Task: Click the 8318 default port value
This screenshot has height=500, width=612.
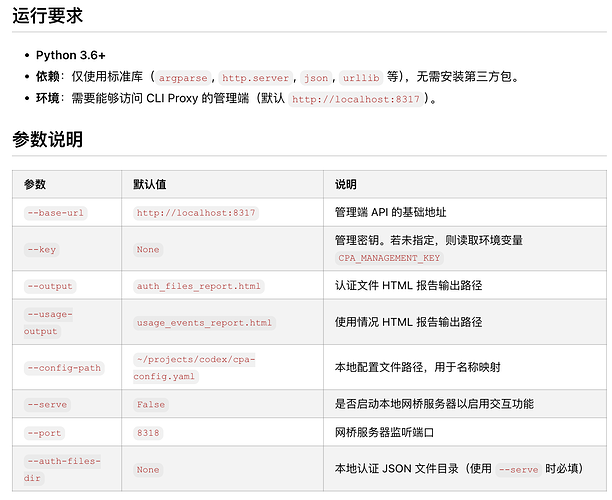Action: coord(148,433)
